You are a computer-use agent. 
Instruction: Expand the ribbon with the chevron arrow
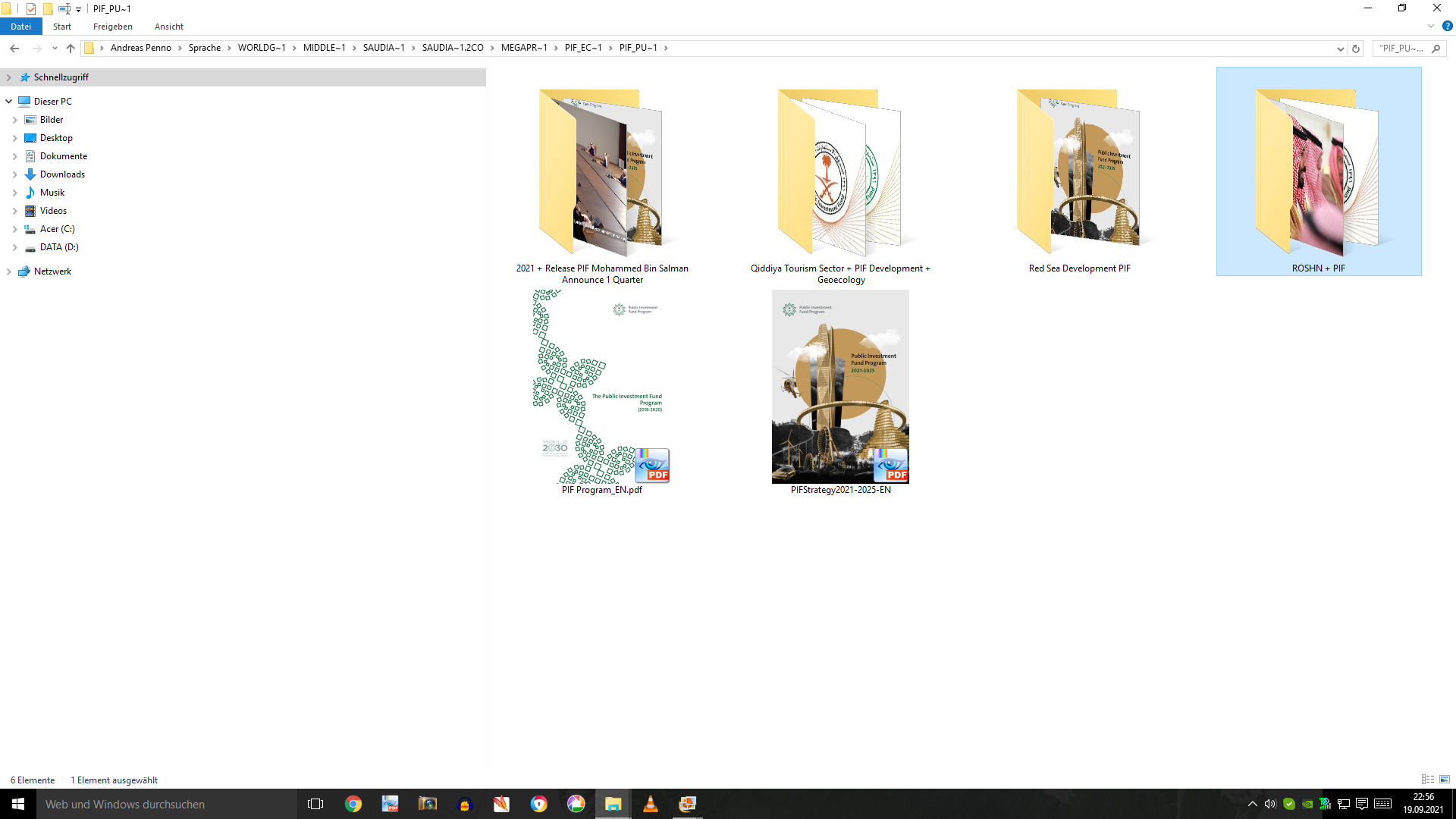1431,26
